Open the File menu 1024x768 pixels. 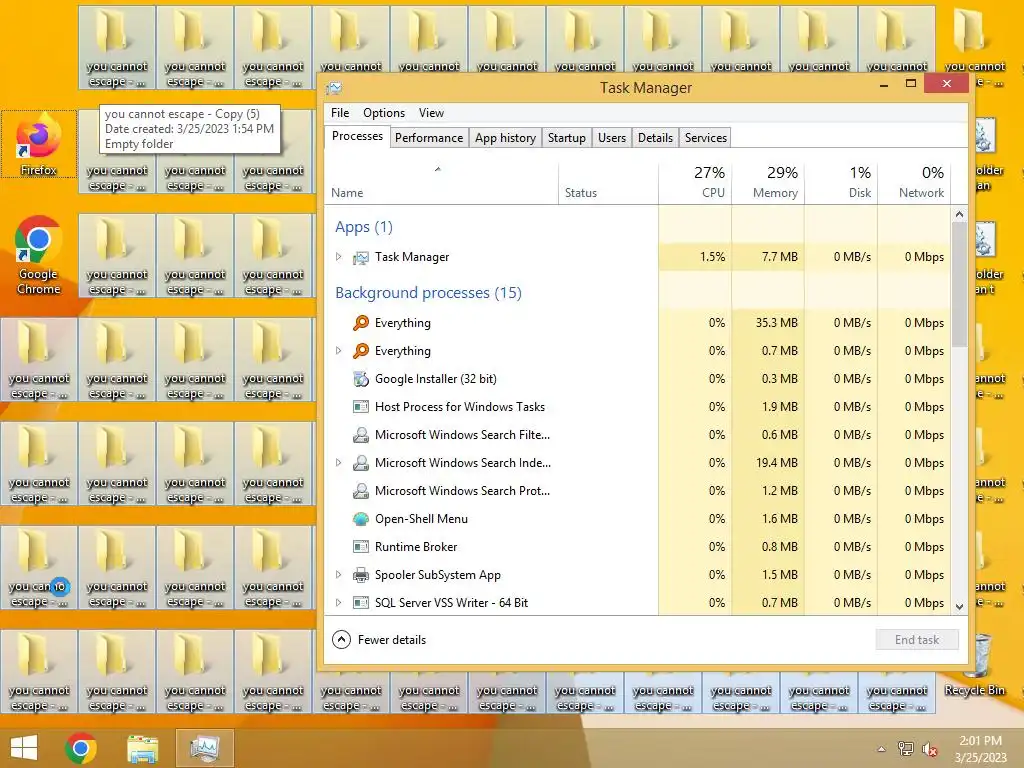click(340, 113)
